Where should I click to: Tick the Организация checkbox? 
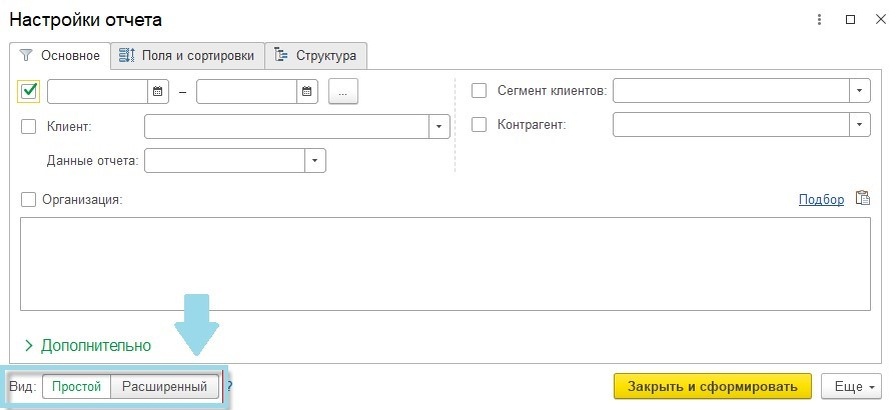click(x=29, y=199)
